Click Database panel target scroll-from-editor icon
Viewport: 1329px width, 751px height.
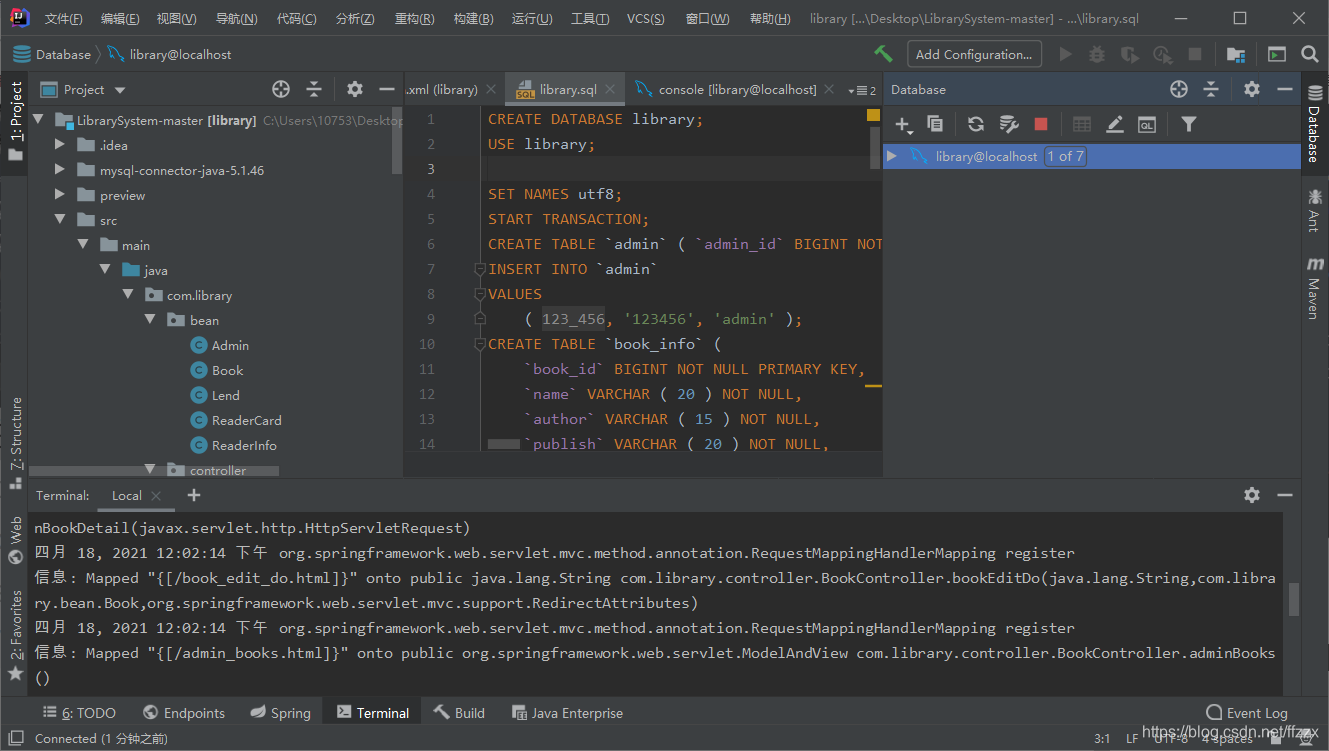pos(1179,89)
